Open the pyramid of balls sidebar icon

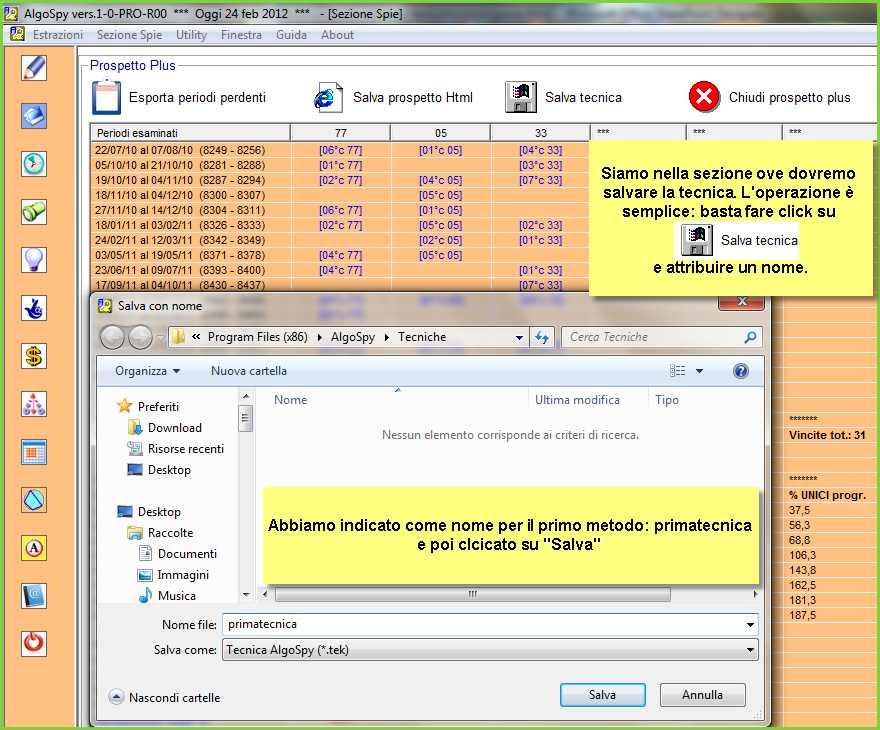coord(34,404)
